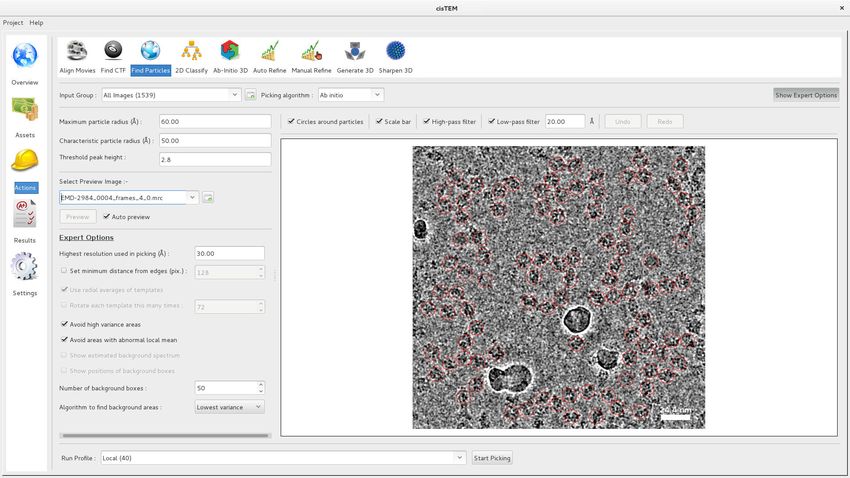Open the Results checklist icon
The image size is (850, 478).
click(25, 214)
